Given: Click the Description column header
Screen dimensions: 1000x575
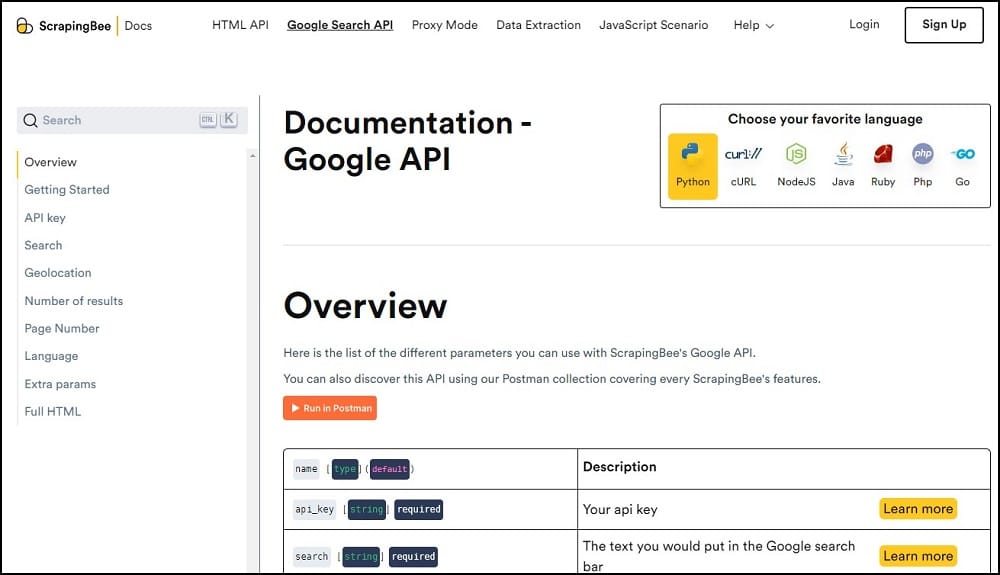Looking at the screenshot, I should click(619, 467).
